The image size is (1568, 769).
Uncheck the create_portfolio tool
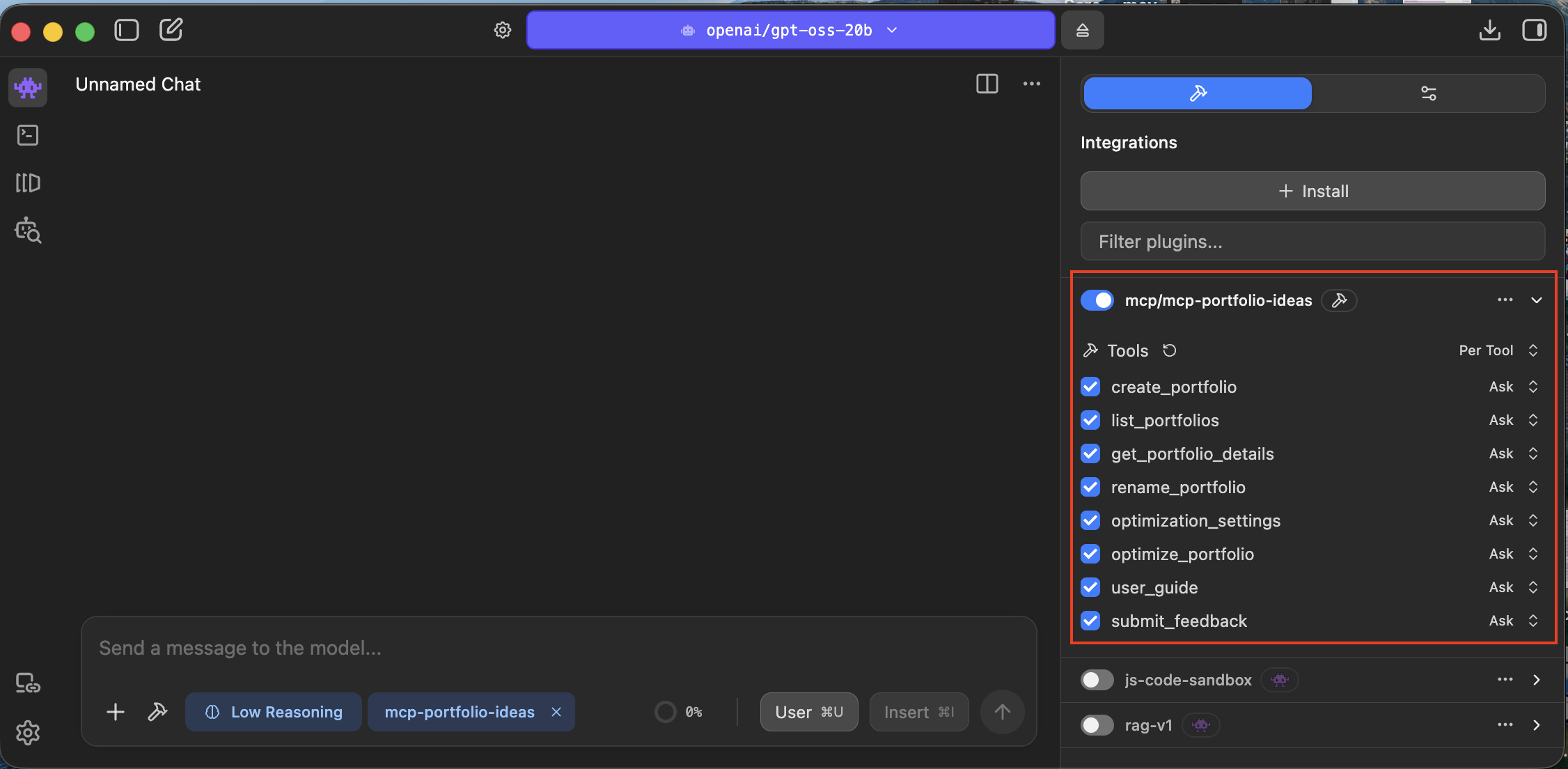point(1090,387)
